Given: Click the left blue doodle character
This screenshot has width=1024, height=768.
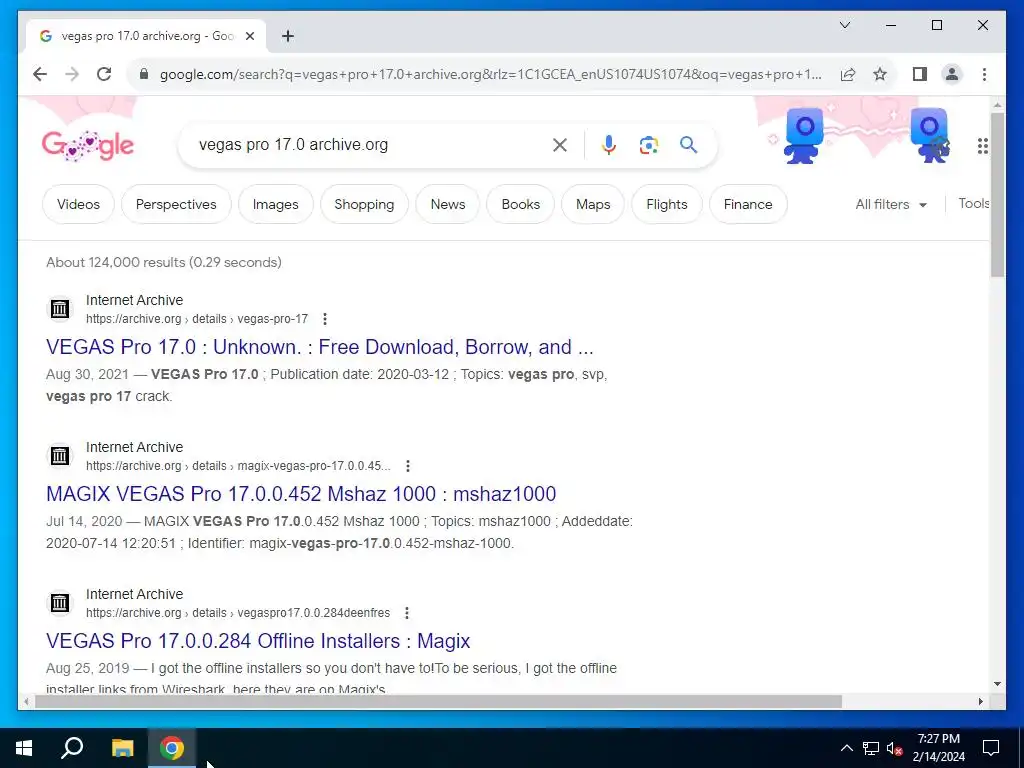Looking at the screenshot, I should pyautogui.click(x=803, y=136).
